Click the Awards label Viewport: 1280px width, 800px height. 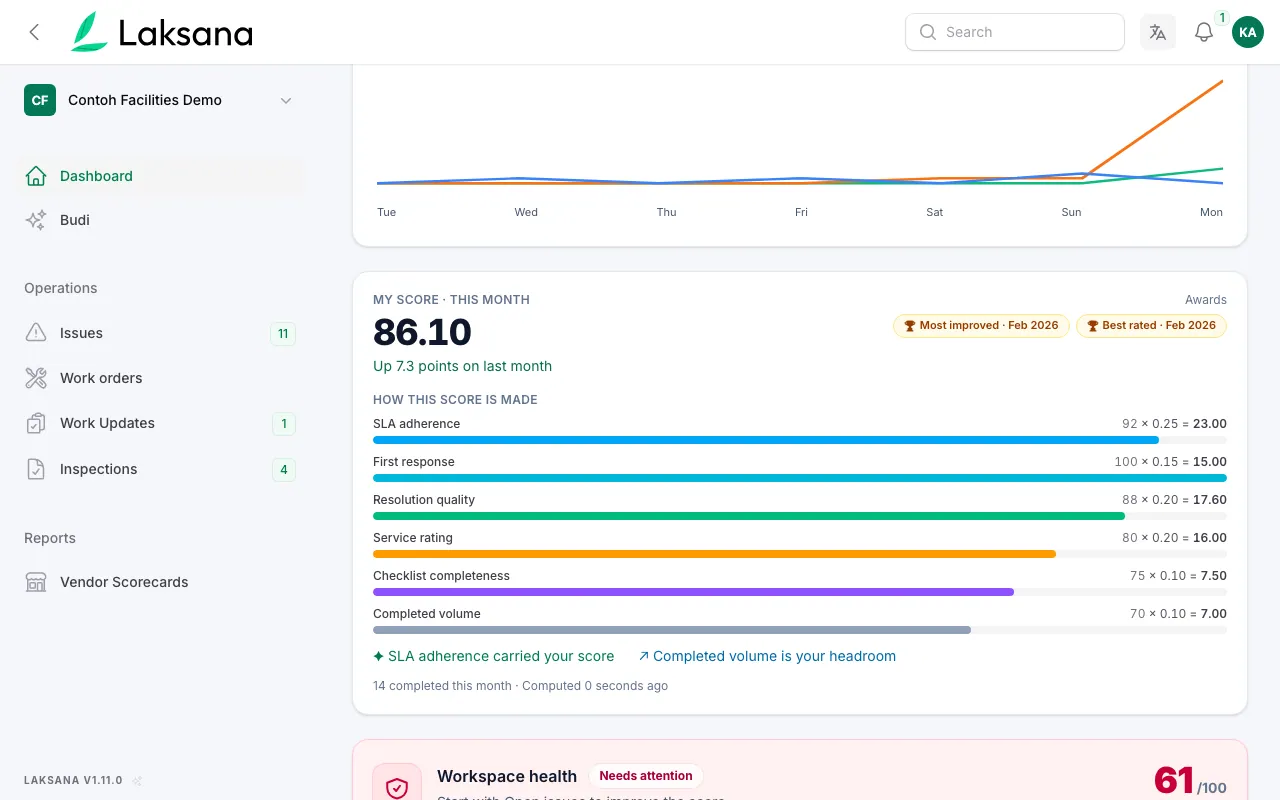pos(1206,300)
